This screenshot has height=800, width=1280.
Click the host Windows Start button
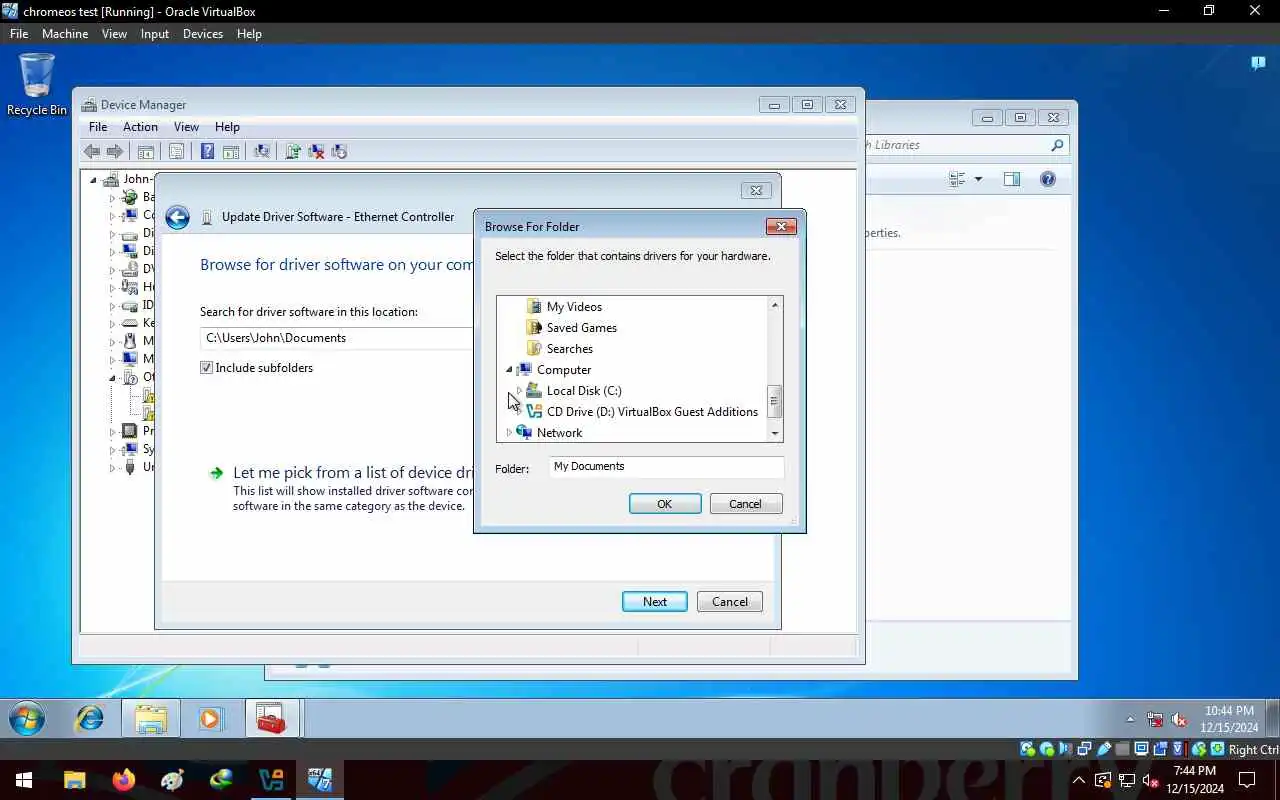pos(24,779)
